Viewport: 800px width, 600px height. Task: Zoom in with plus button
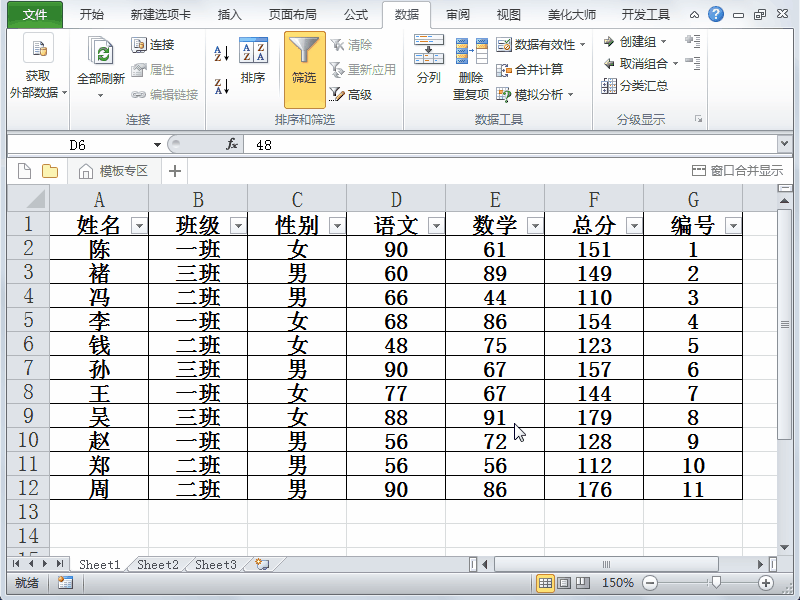(765, 583)
